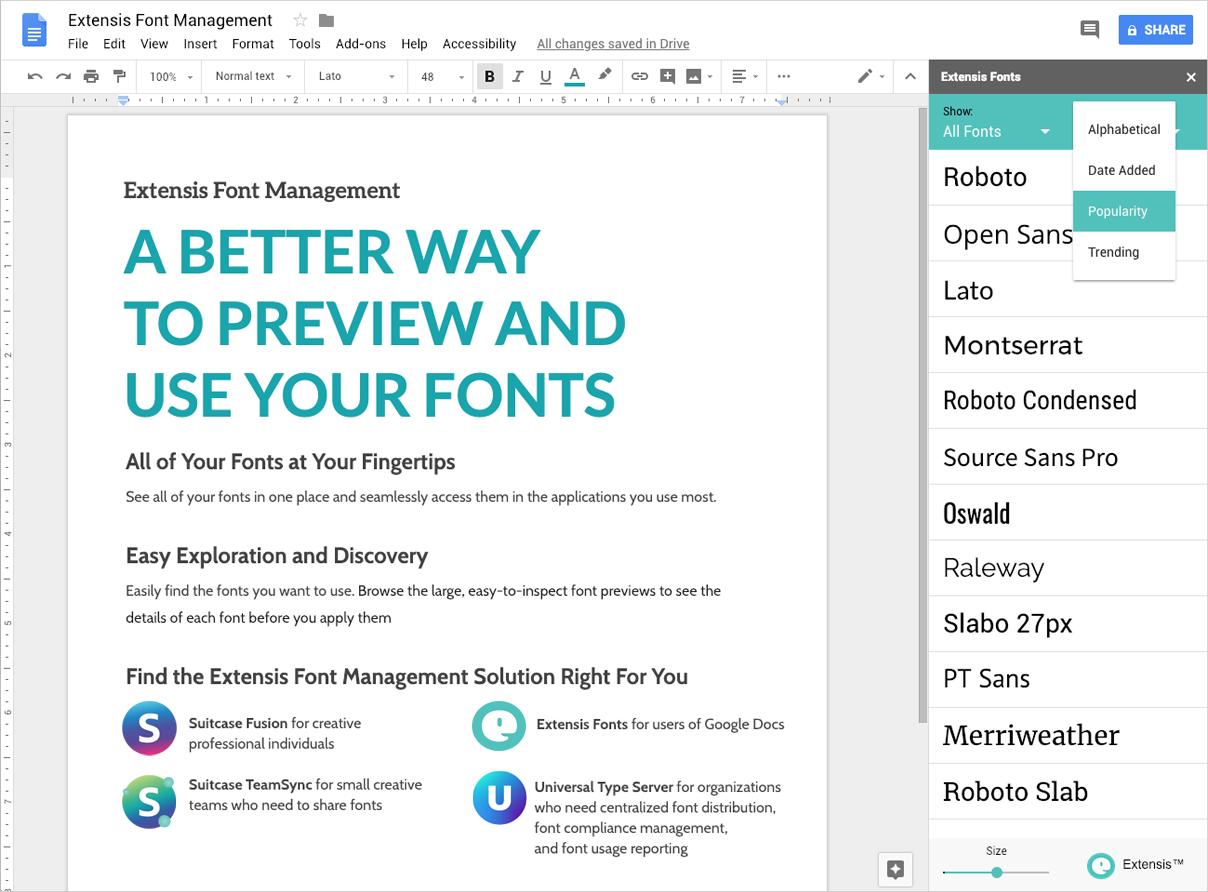
Task: Click the document vertical scrollbar
Action: [x=922, y=415]
